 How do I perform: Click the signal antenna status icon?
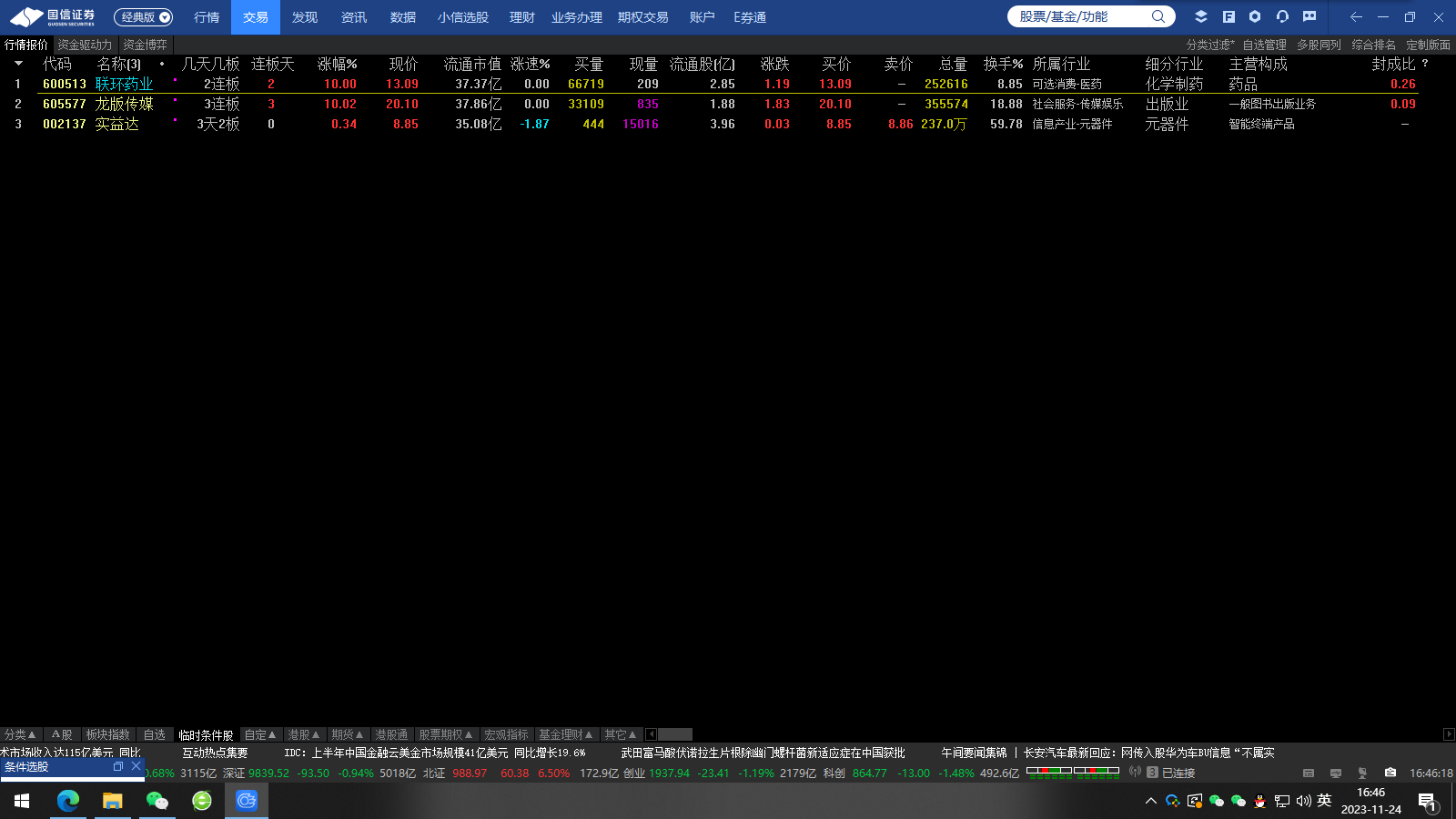coord(1135,772)
